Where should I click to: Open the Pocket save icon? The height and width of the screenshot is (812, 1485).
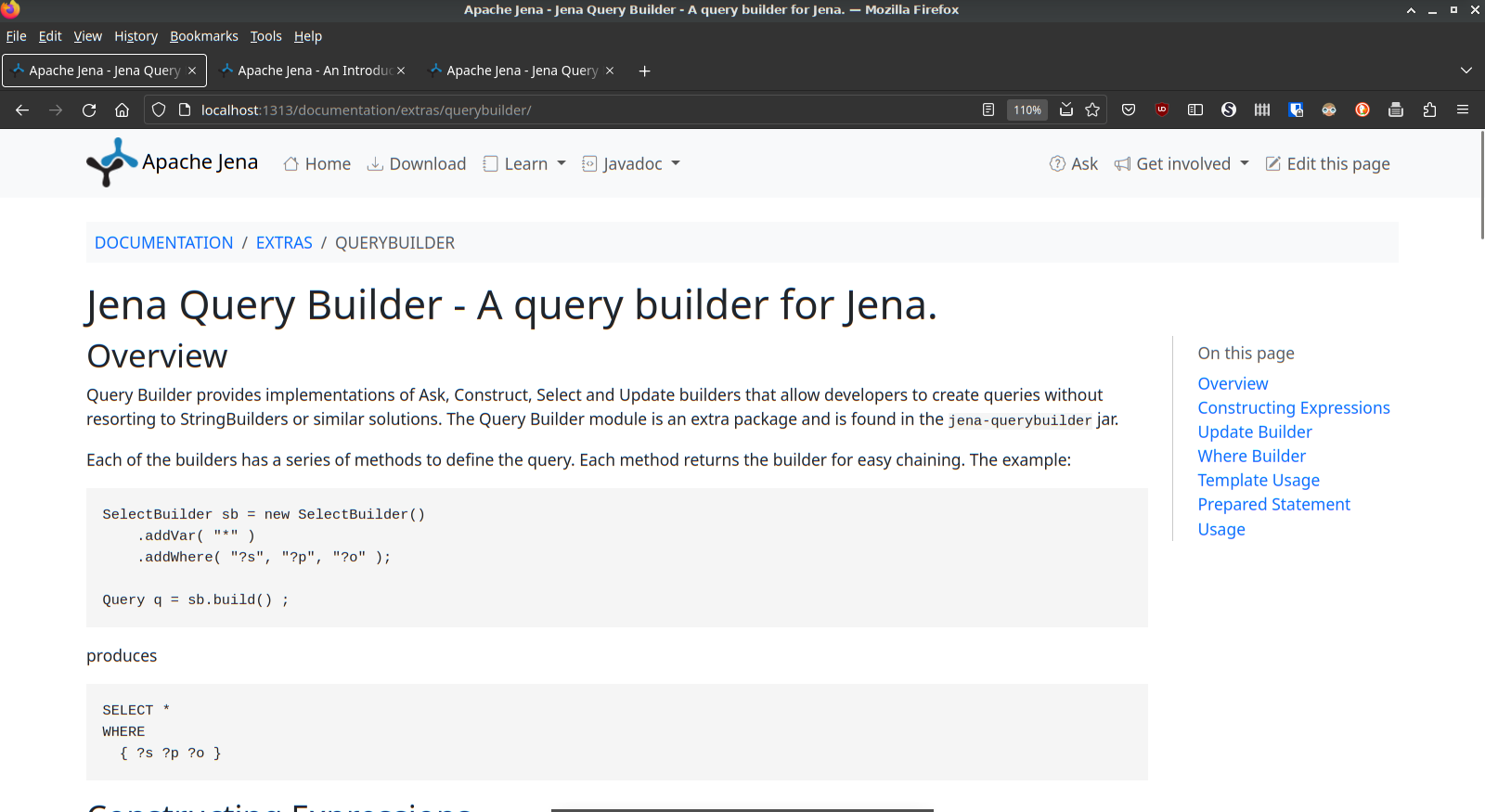tap(1129, 110)
